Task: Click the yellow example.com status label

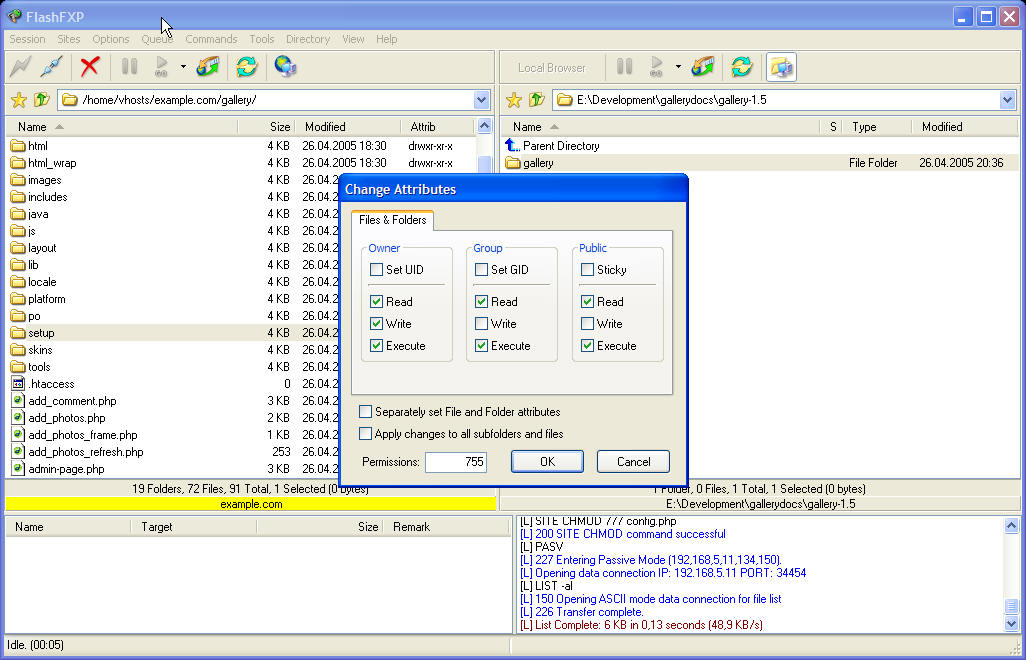Action: coord(251,504)
